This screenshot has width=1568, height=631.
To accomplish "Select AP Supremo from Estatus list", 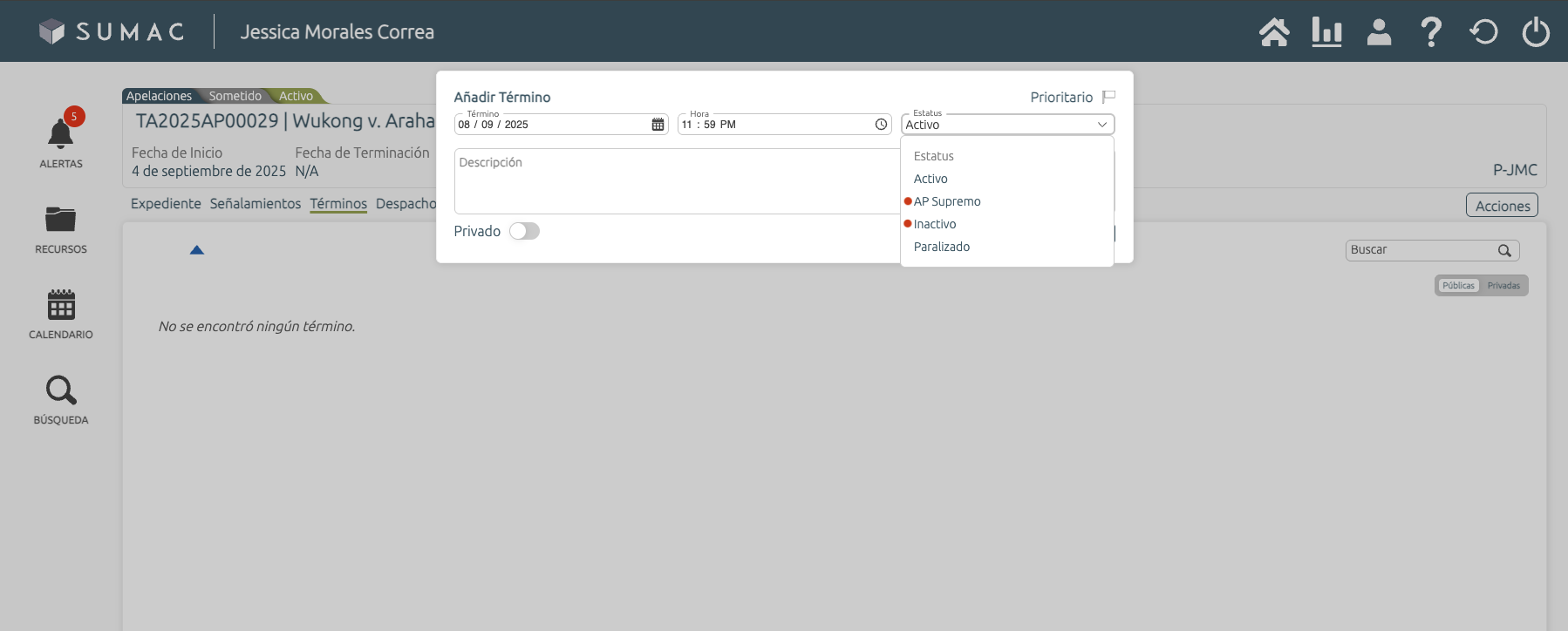I will tap(947, 201).
